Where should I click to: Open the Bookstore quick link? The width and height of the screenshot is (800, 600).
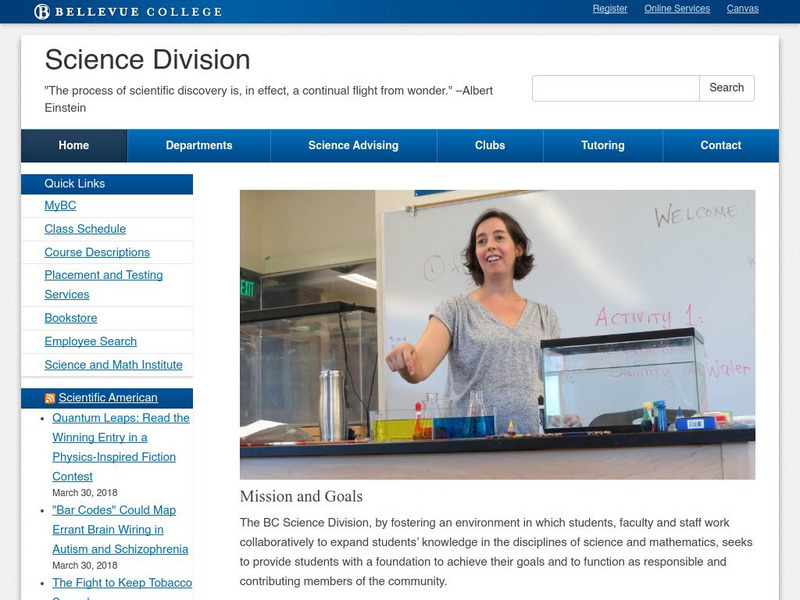point(70,318)
